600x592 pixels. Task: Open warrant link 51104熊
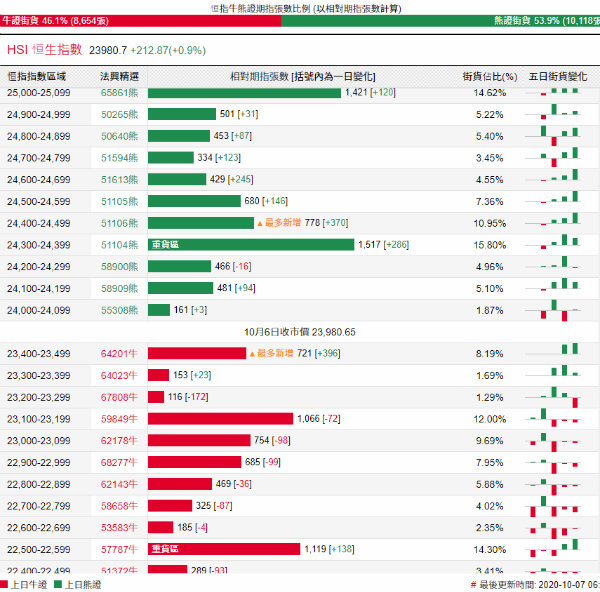(x=119, y=245)
